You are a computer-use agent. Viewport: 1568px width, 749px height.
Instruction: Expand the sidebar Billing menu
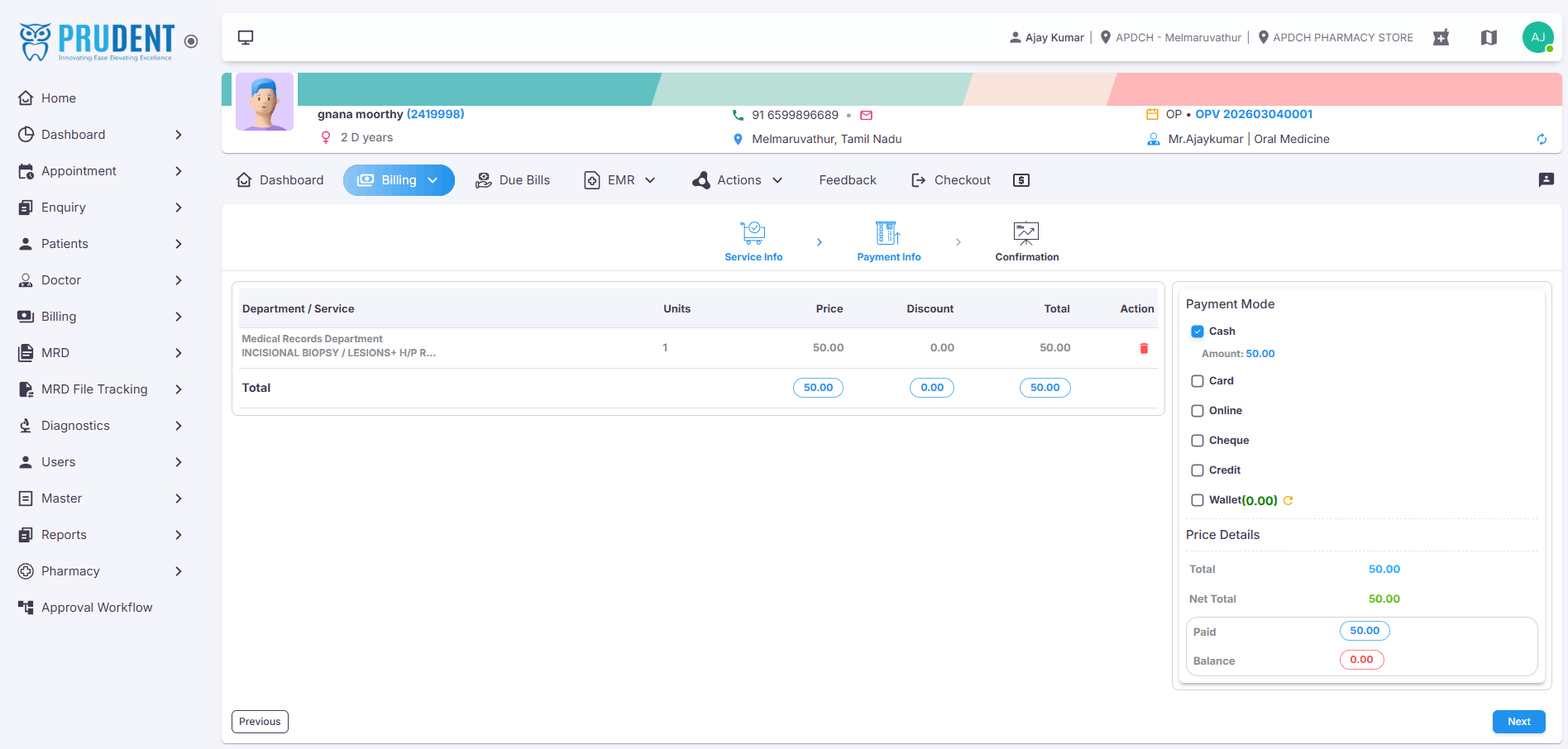99,317
